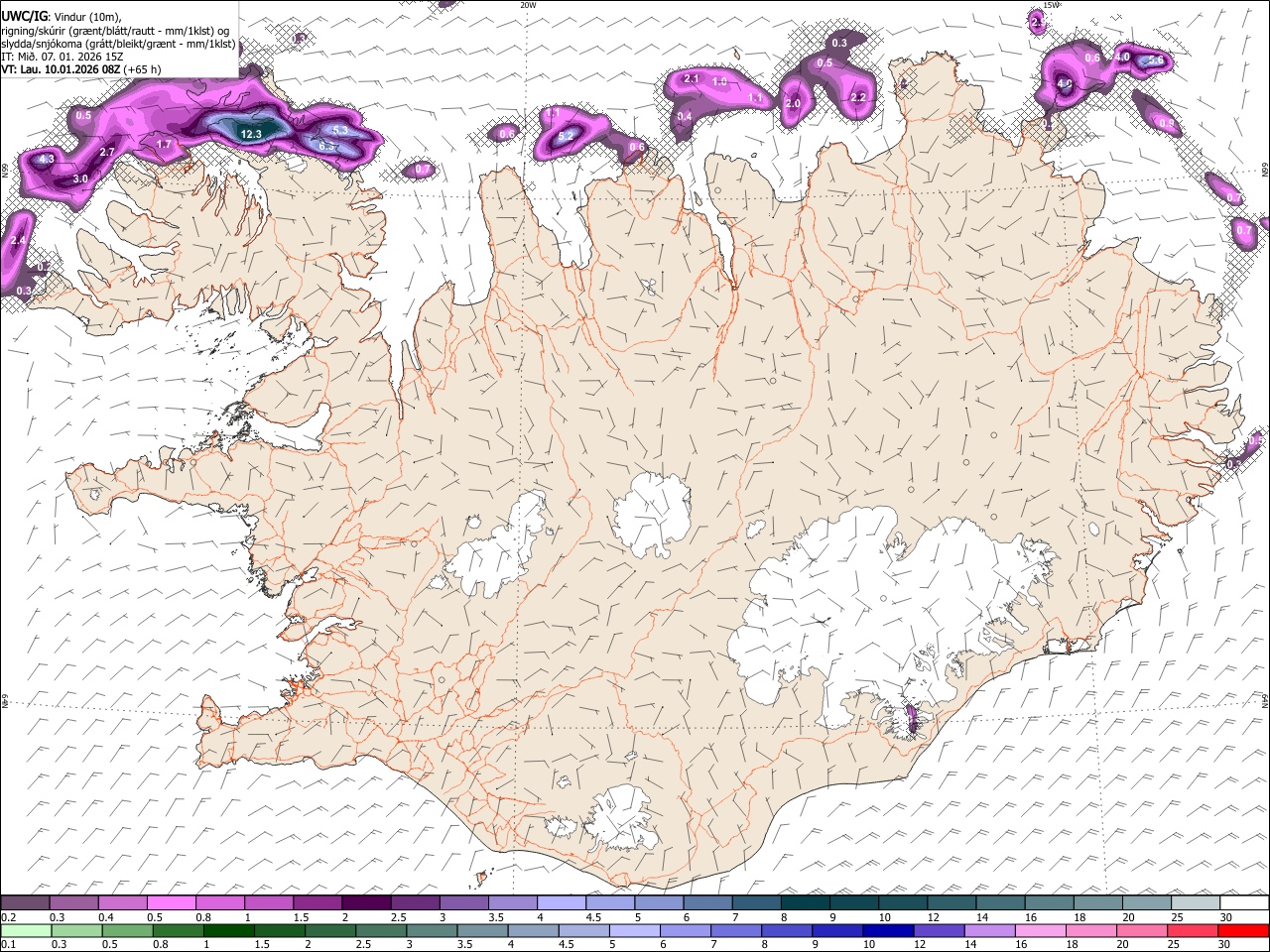Click the UWC/IG title text
1270x952 pixels.
(x=24, y=15)
